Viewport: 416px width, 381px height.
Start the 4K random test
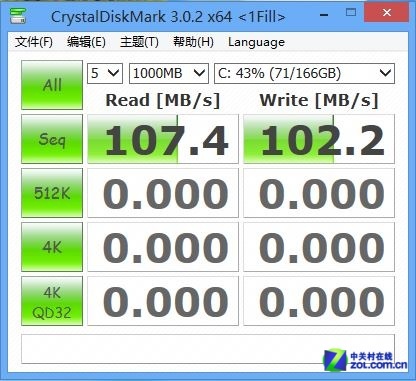52,247
